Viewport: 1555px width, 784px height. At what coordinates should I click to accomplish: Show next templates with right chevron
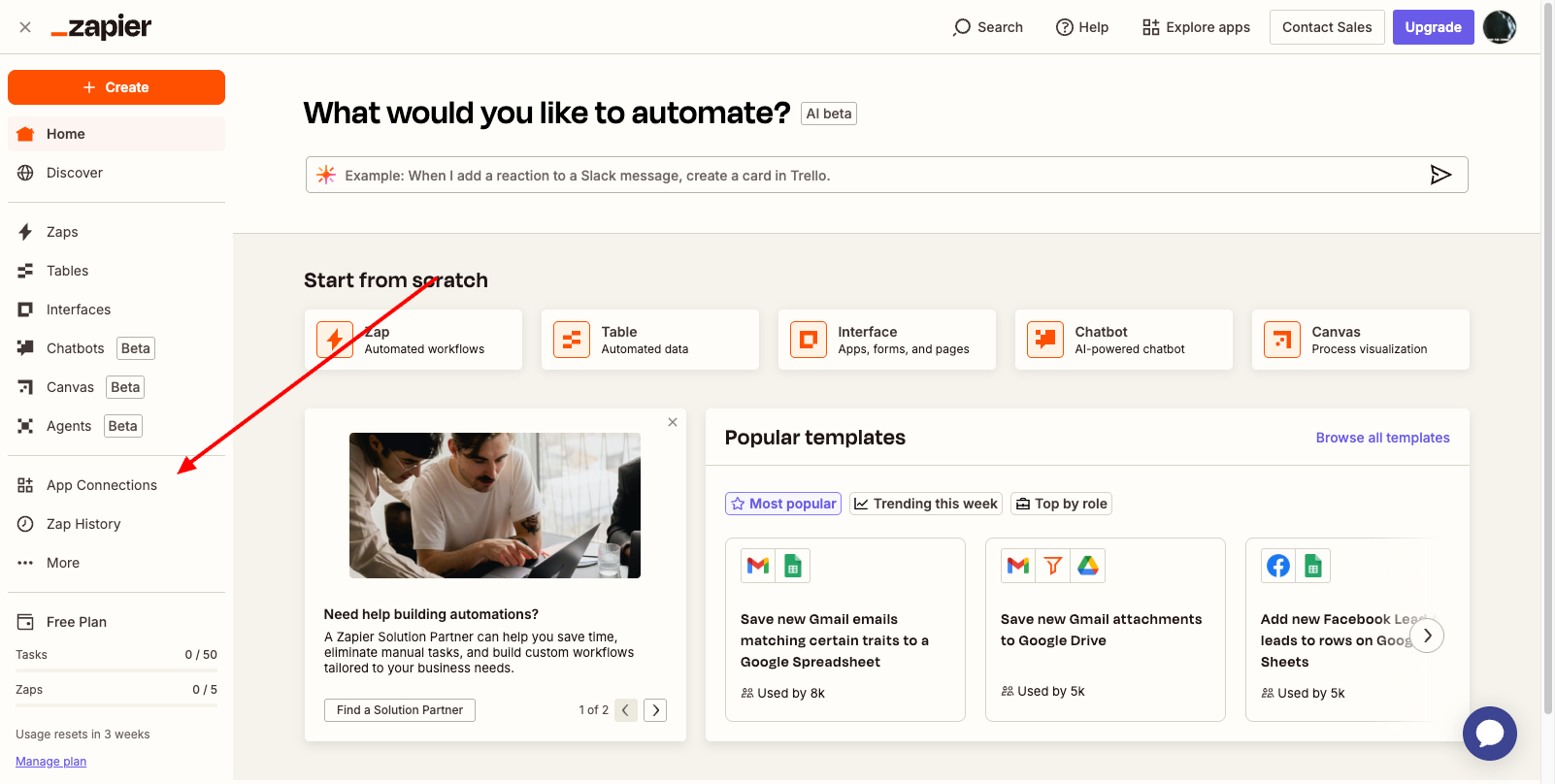coord(1427,636)
